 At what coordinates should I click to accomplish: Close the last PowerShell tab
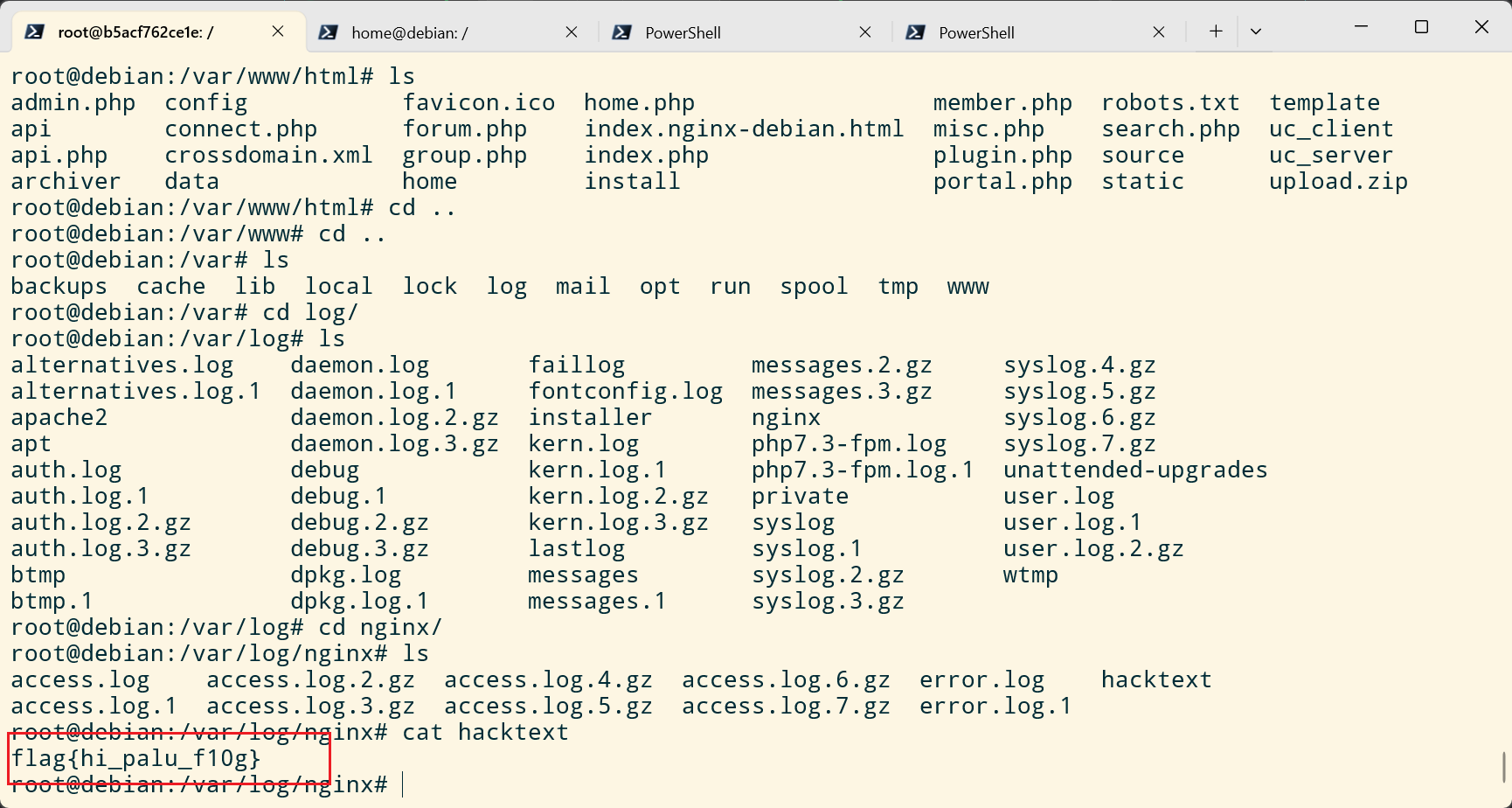point(1159,31)
